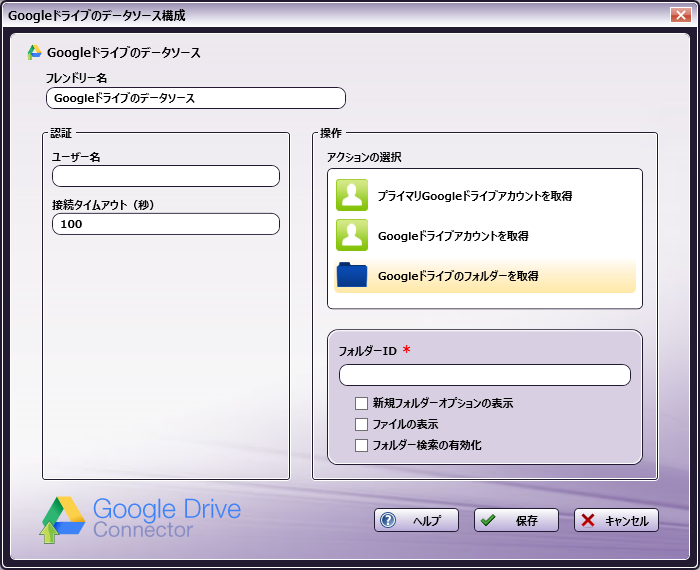700x570 pixels.
Task: Toggle the ファイルの表示 checkbox
Action: coord(361,424)
